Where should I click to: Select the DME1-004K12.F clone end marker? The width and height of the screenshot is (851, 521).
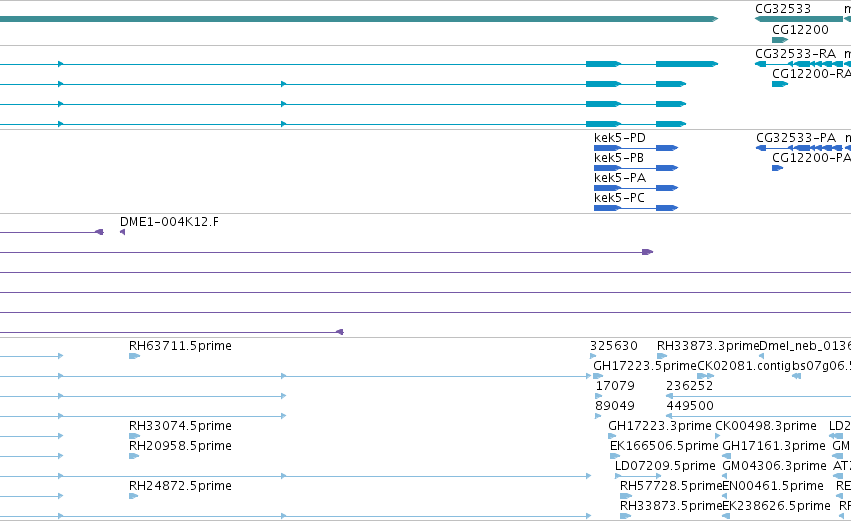[x=122, y=232]
